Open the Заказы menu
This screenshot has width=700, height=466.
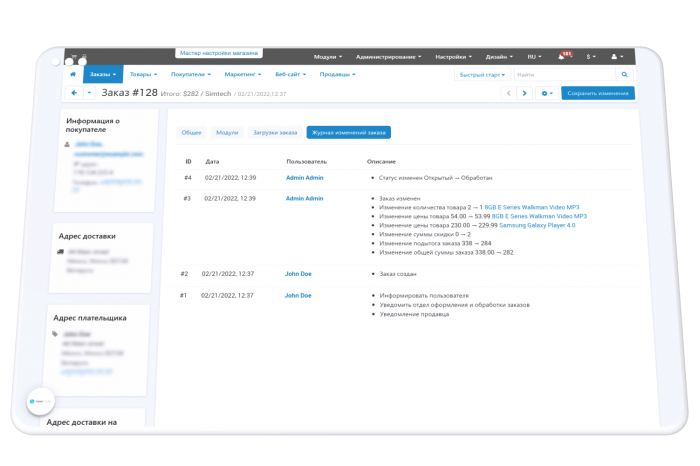coord(103,74)
